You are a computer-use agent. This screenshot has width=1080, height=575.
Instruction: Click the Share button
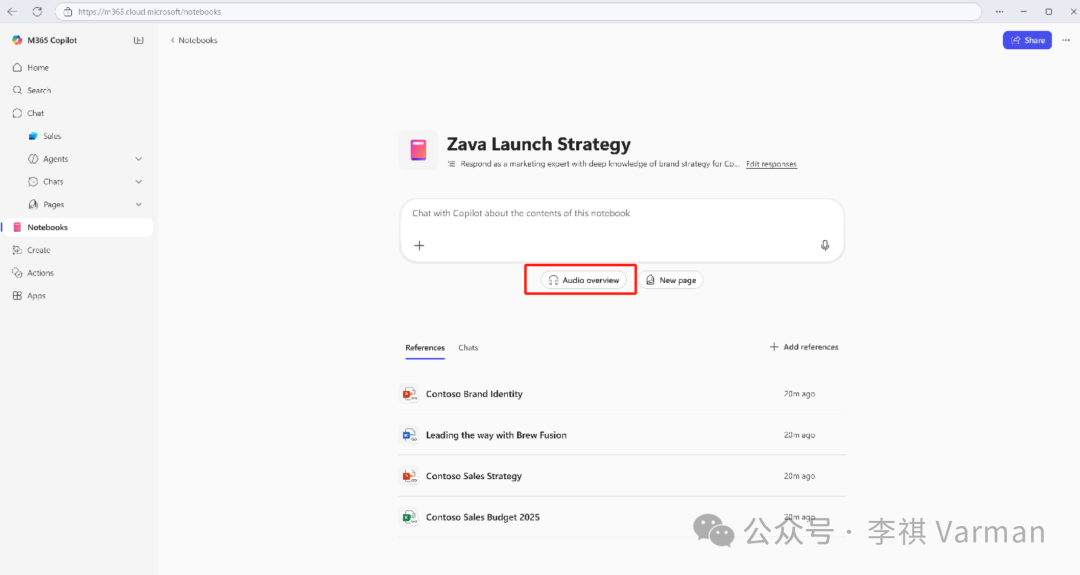(1027, 40)
